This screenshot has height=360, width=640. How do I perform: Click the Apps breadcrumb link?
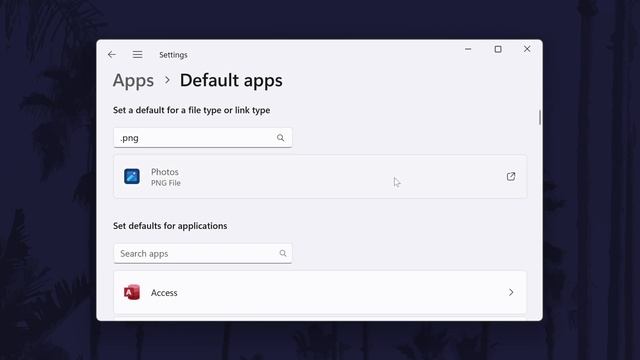pos(133,81)
